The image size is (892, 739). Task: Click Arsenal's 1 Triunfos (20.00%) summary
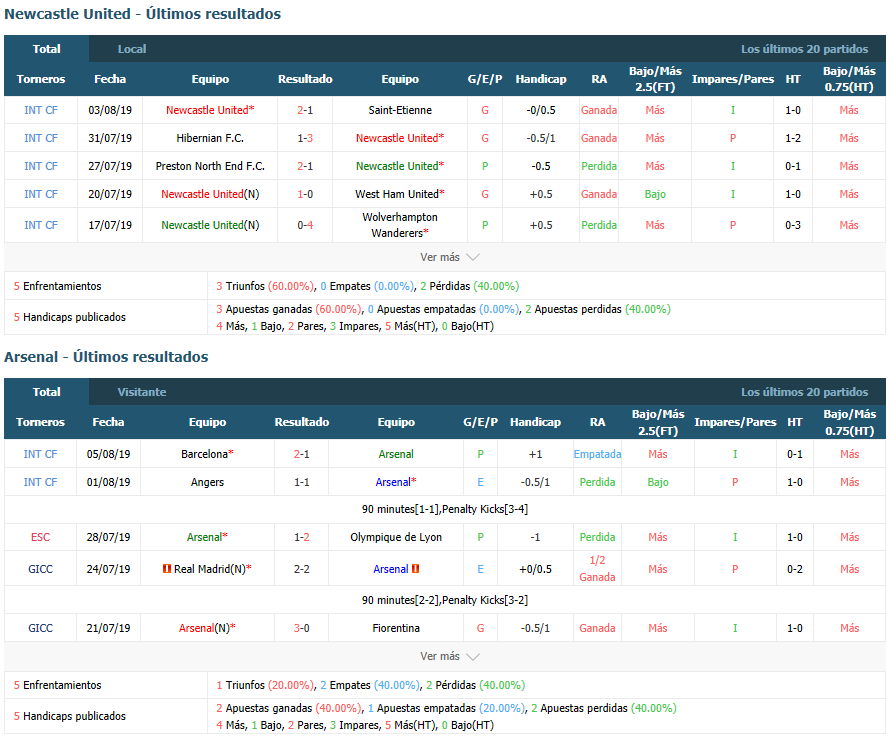point(265,685)
